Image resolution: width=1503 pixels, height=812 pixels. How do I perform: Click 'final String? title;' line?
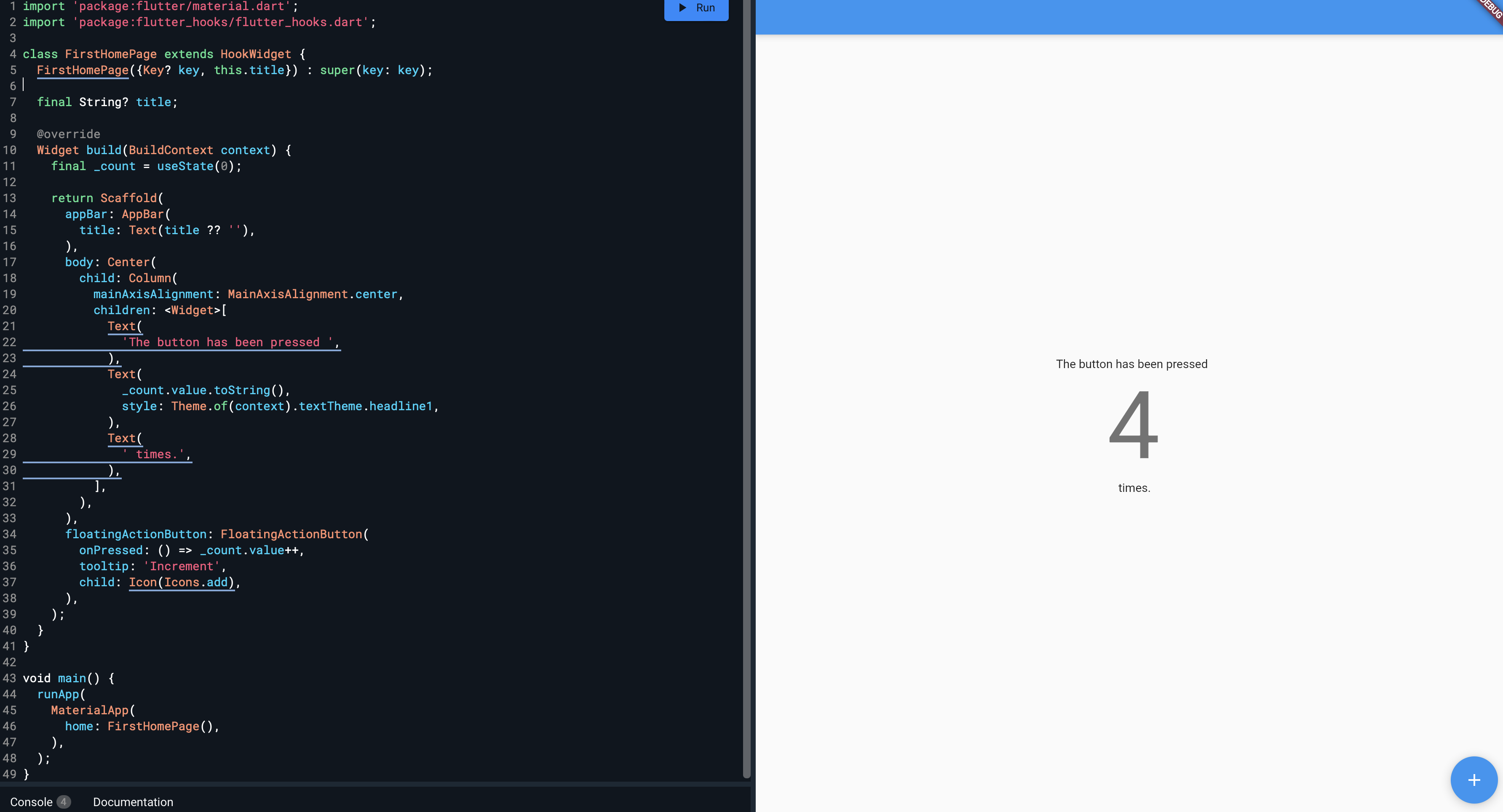coord(107,102)
